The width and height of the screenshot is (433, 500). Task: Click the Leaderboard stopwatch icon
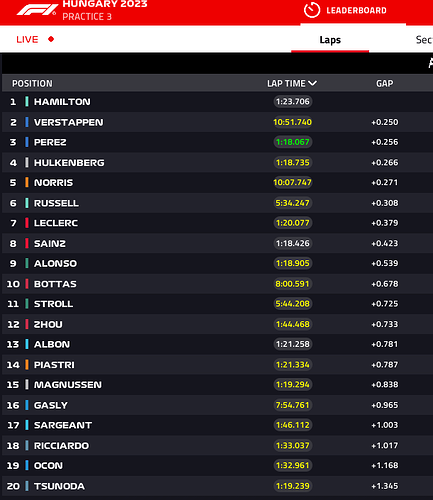coord(312,10)
